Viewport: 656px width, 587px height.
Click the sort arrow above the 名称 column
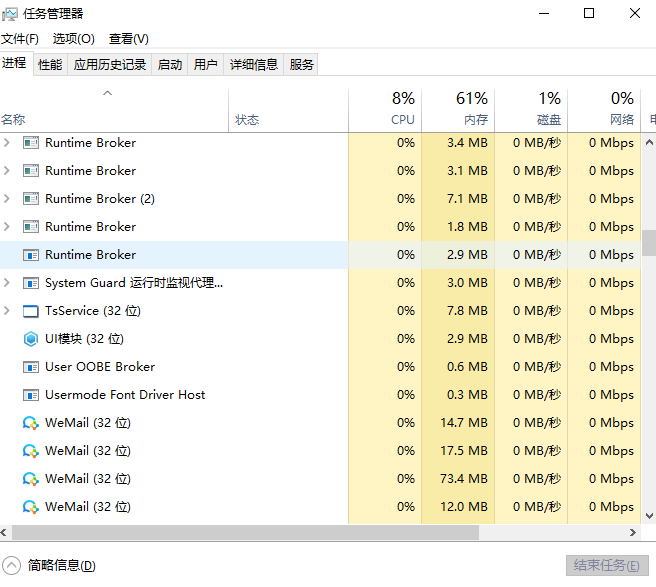[x=108, y=93]
